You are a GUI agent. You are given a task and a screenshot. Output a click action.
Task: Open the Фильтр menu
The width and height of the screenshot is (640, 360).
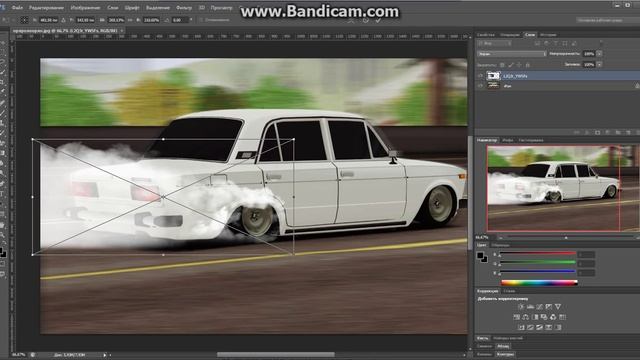click(x=184, y=8)
